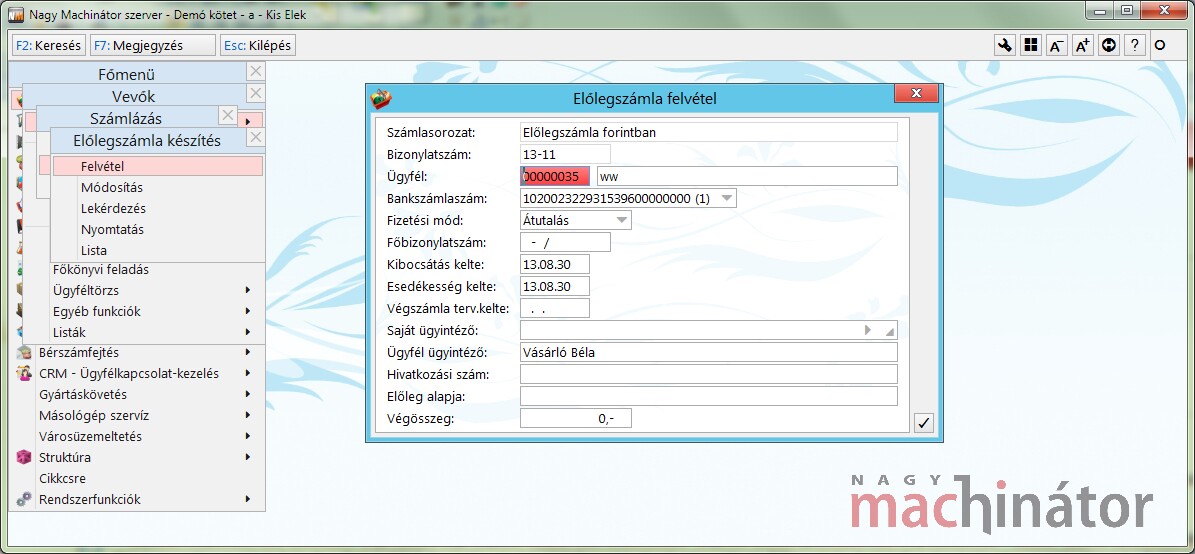Screen dimensions: 1195x554
Task: Click the Rendszerfunkciók gears icon
Action: (24, 499)
